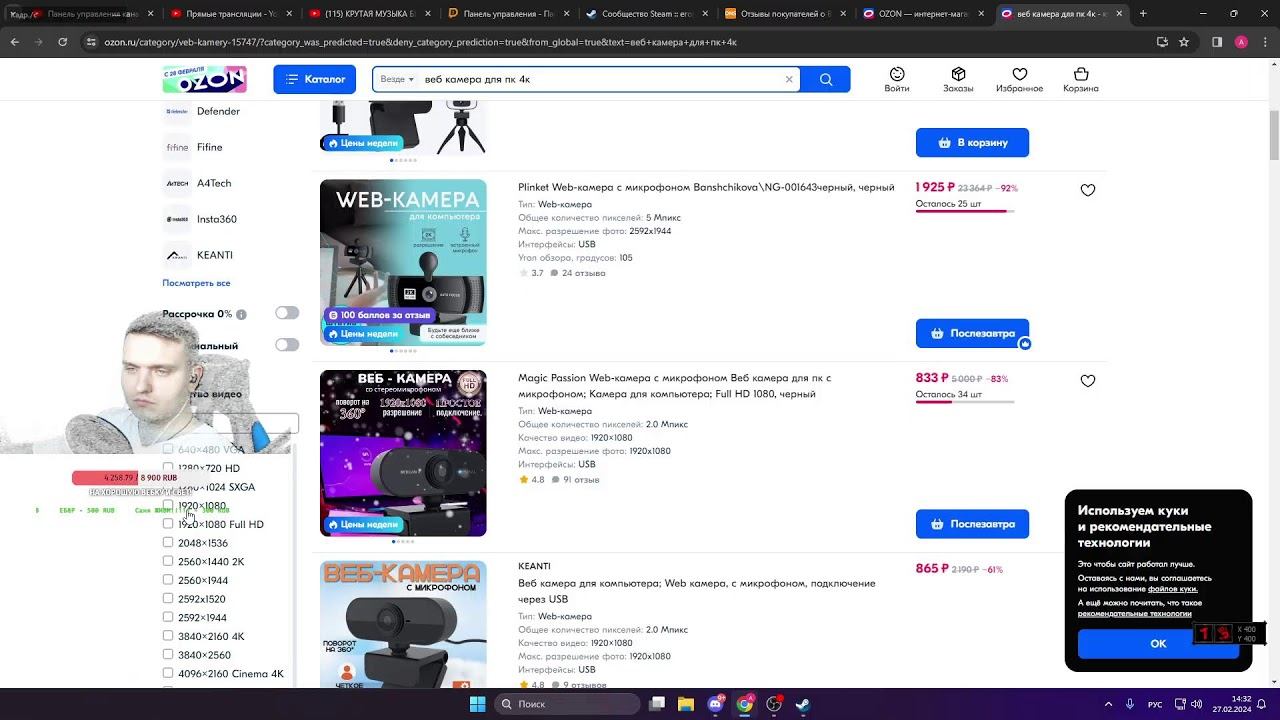Toggle the switch below Рассрочка 0%
1280x720 pixels.
coord(287,345)
